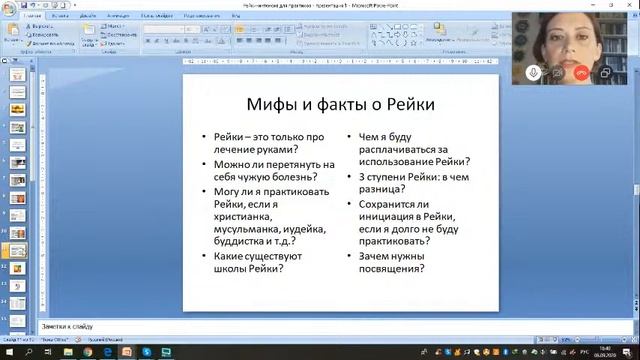Open Windows taskbar search
This screenshot has width=640, height=360.
pos(29,352)
